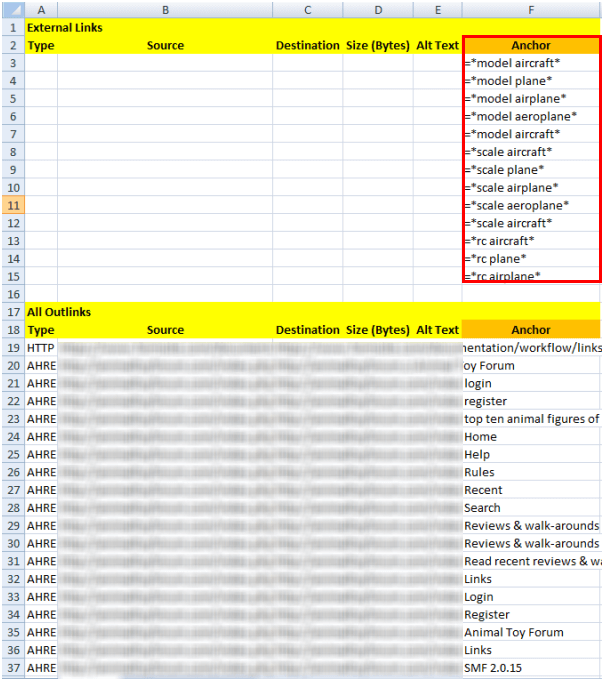Select '=*scale aircraft*' cell in row 8
The image size is (604, 681).
pyautogui.click(x=531, y=152)
